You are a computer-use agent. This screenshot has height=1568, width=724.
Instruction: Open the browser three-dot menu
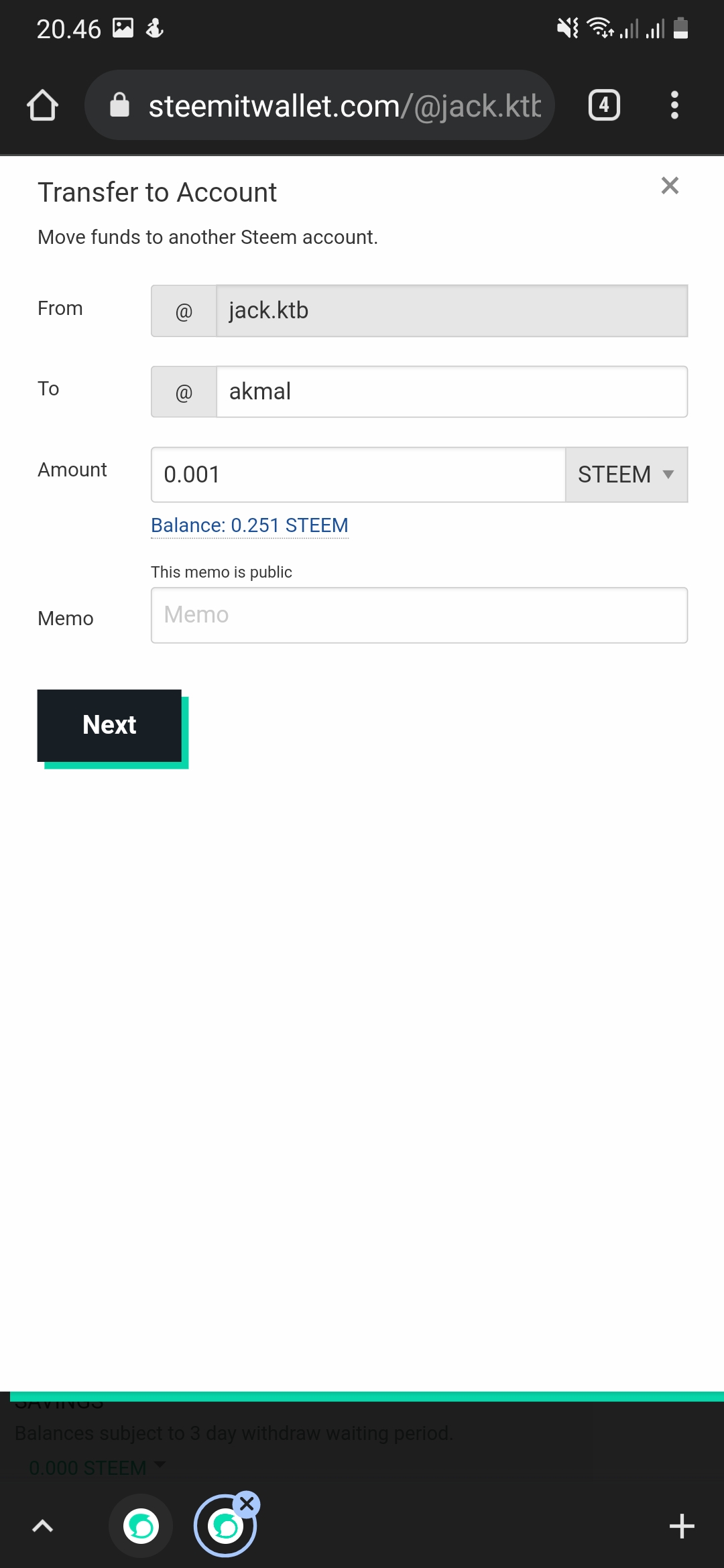click(x=674, y=105)
